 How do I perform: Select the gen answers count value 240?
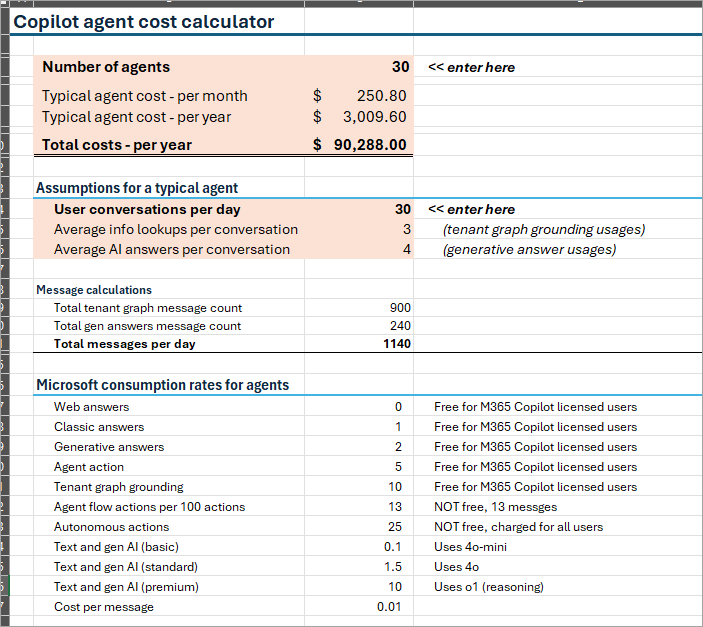point(400,326)
